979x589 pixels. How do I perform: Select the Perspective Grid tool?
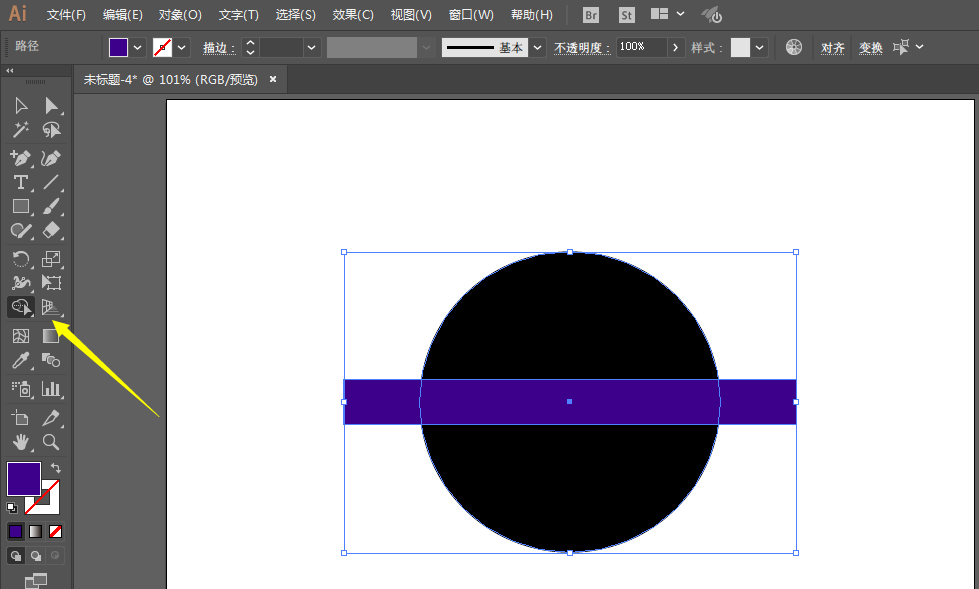click(51, 307)
